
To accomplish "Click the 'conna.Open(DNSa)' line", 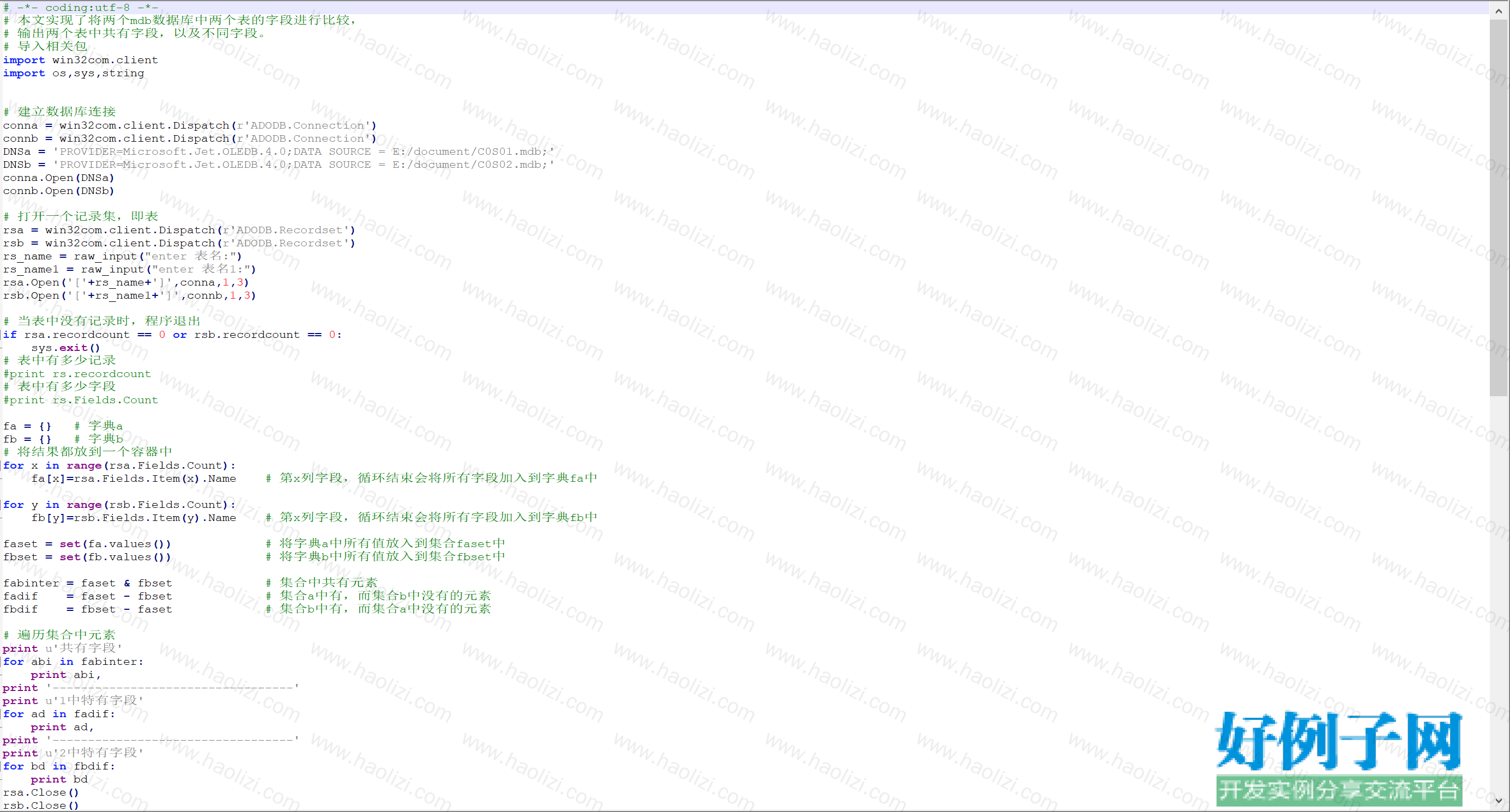I will coord(59,178).
